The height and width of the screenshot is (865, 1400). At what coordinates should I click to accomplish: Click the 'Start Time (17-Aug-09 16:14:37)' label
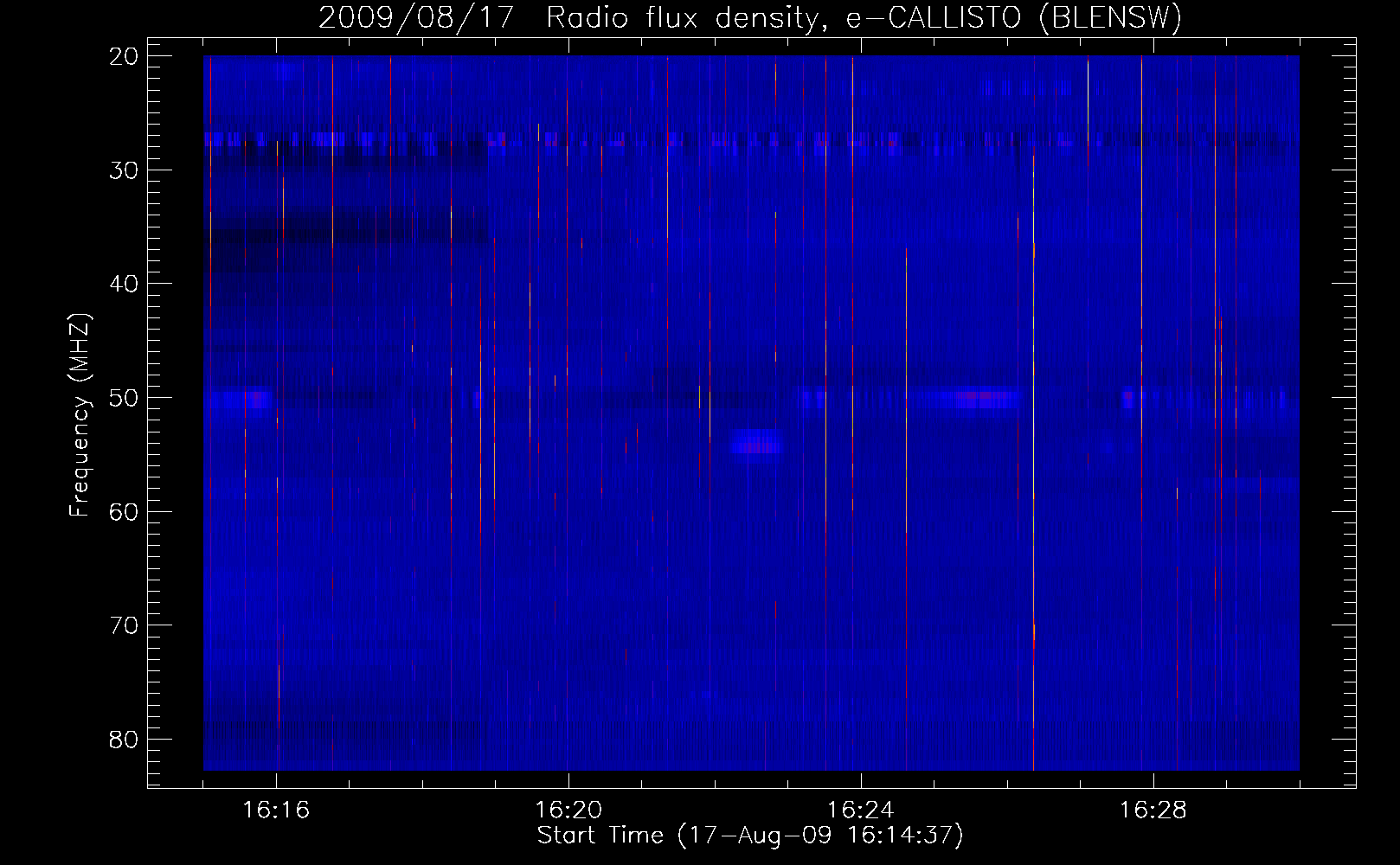(750, 836)
